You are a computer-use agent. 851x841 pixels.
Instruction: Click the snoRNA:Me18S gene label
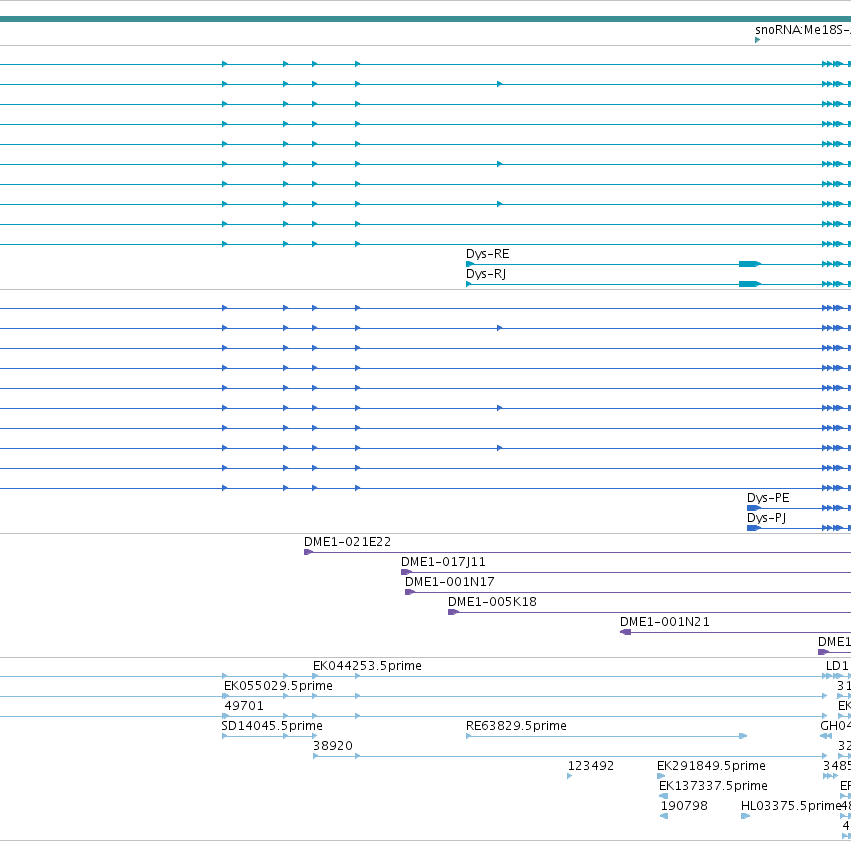point(803,30)
